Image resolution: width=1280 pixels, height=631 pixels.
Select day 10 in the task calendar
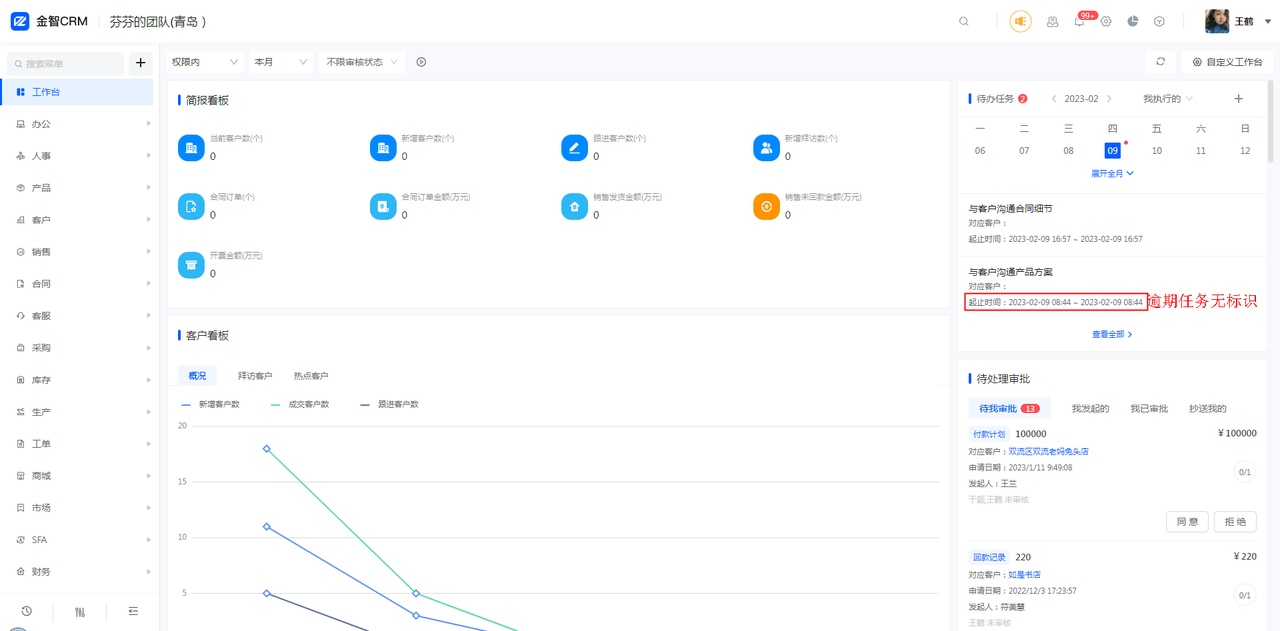(1156, 151)
